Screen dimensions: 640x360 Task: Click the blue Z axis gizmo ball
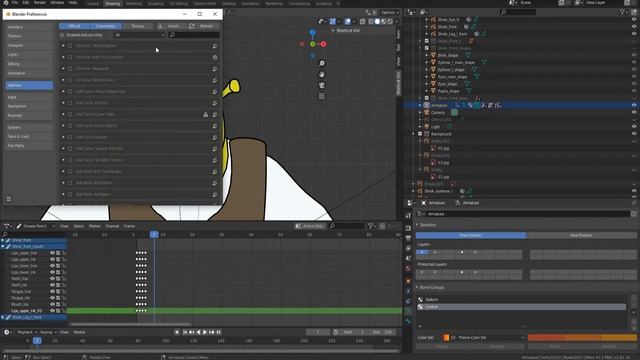click(x=312, y=32)
